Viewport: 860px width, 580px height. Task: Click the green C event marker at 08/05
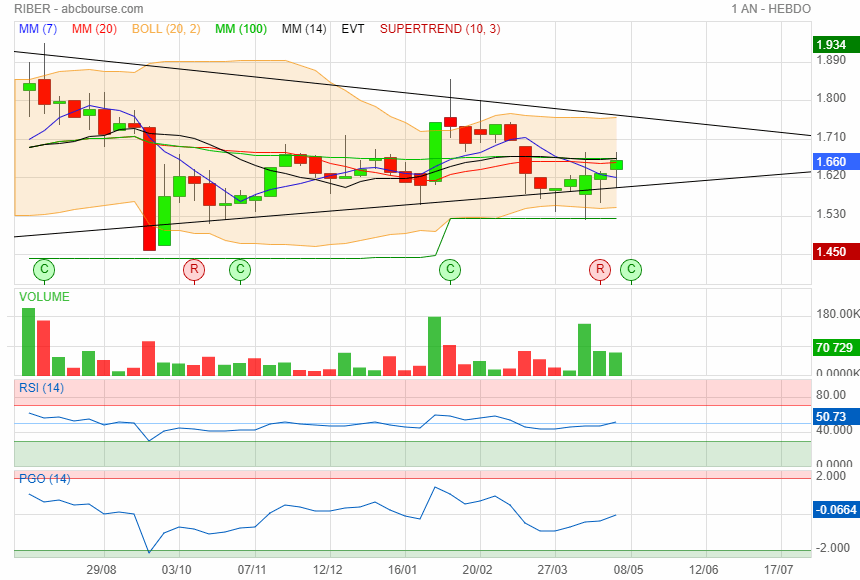coord(631,269)
